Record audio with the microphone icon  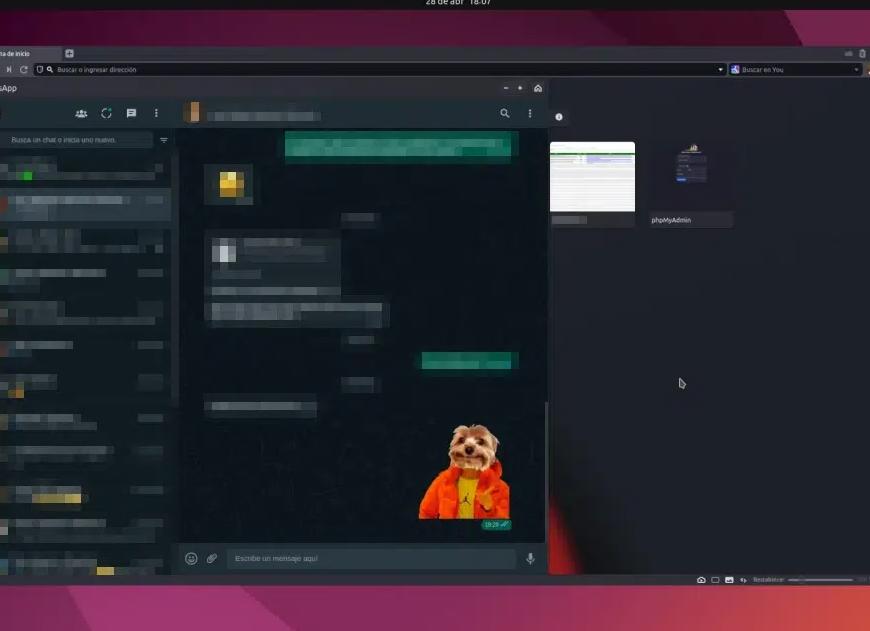tap(530, 558)
